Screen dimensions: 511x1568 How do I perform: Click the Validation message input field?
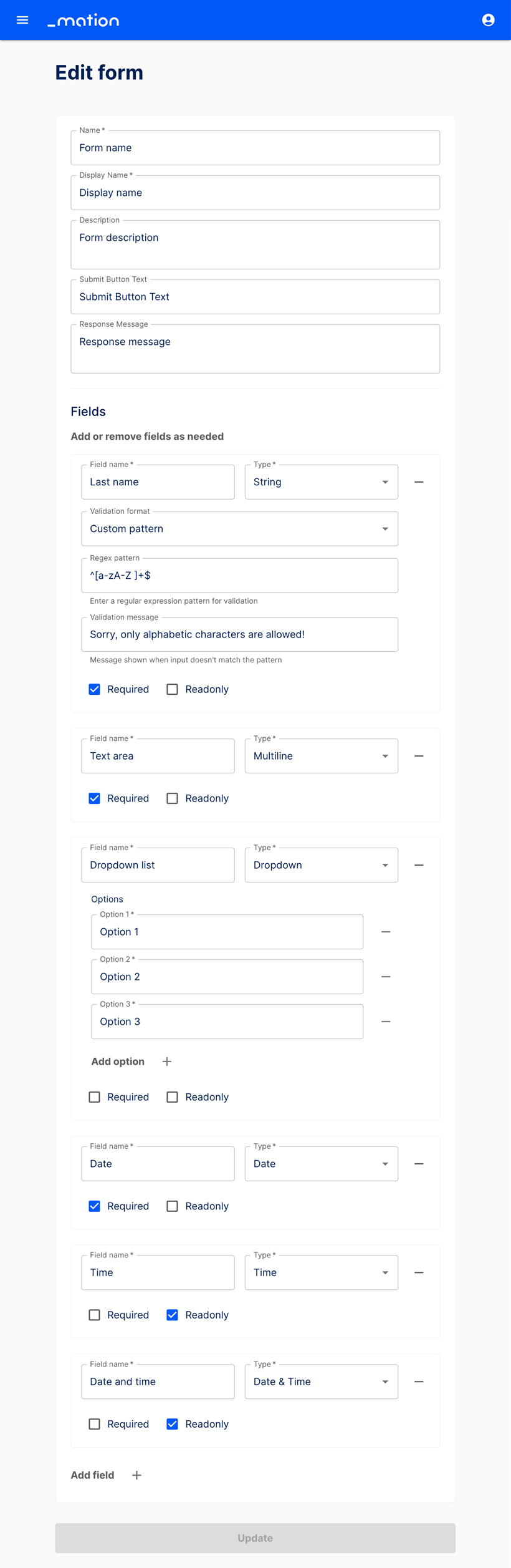click(240, 634)
